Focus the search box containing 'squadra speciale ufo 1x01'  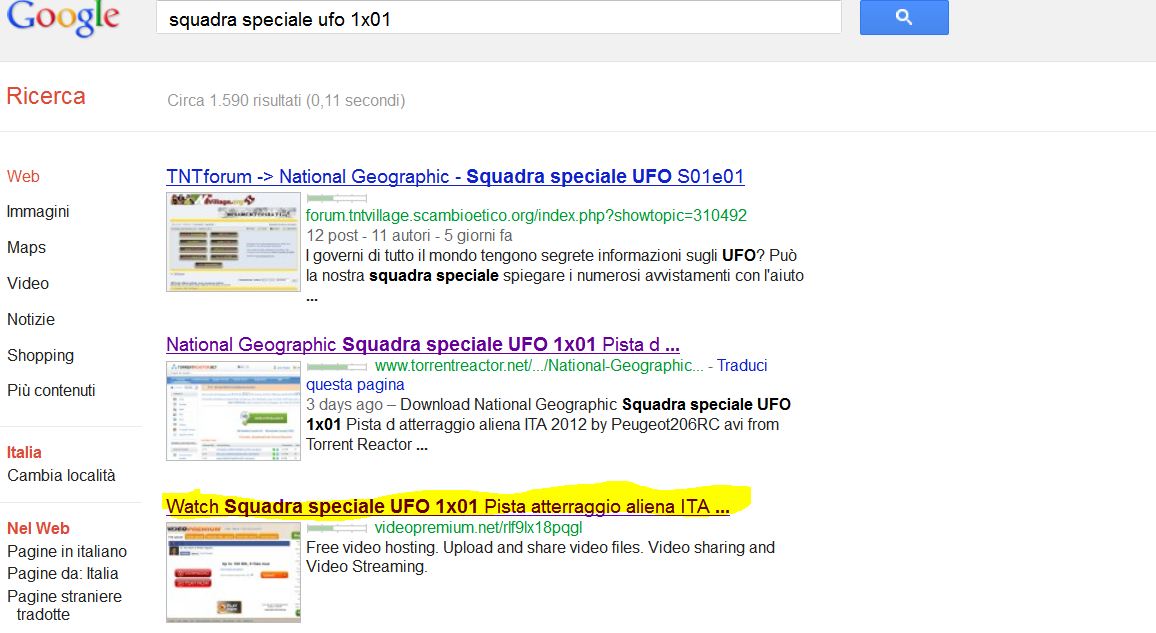(x=498, y=18)
